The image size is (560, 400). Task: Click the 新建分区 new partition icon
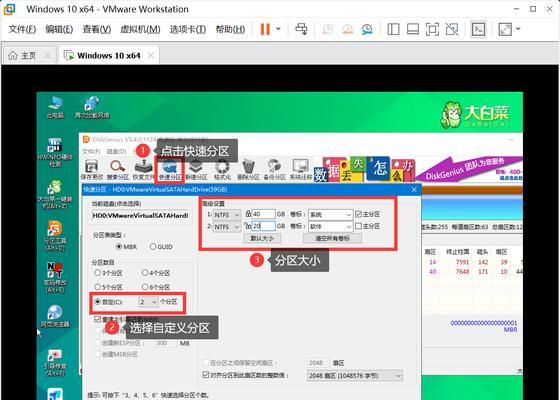pos(196,169)
